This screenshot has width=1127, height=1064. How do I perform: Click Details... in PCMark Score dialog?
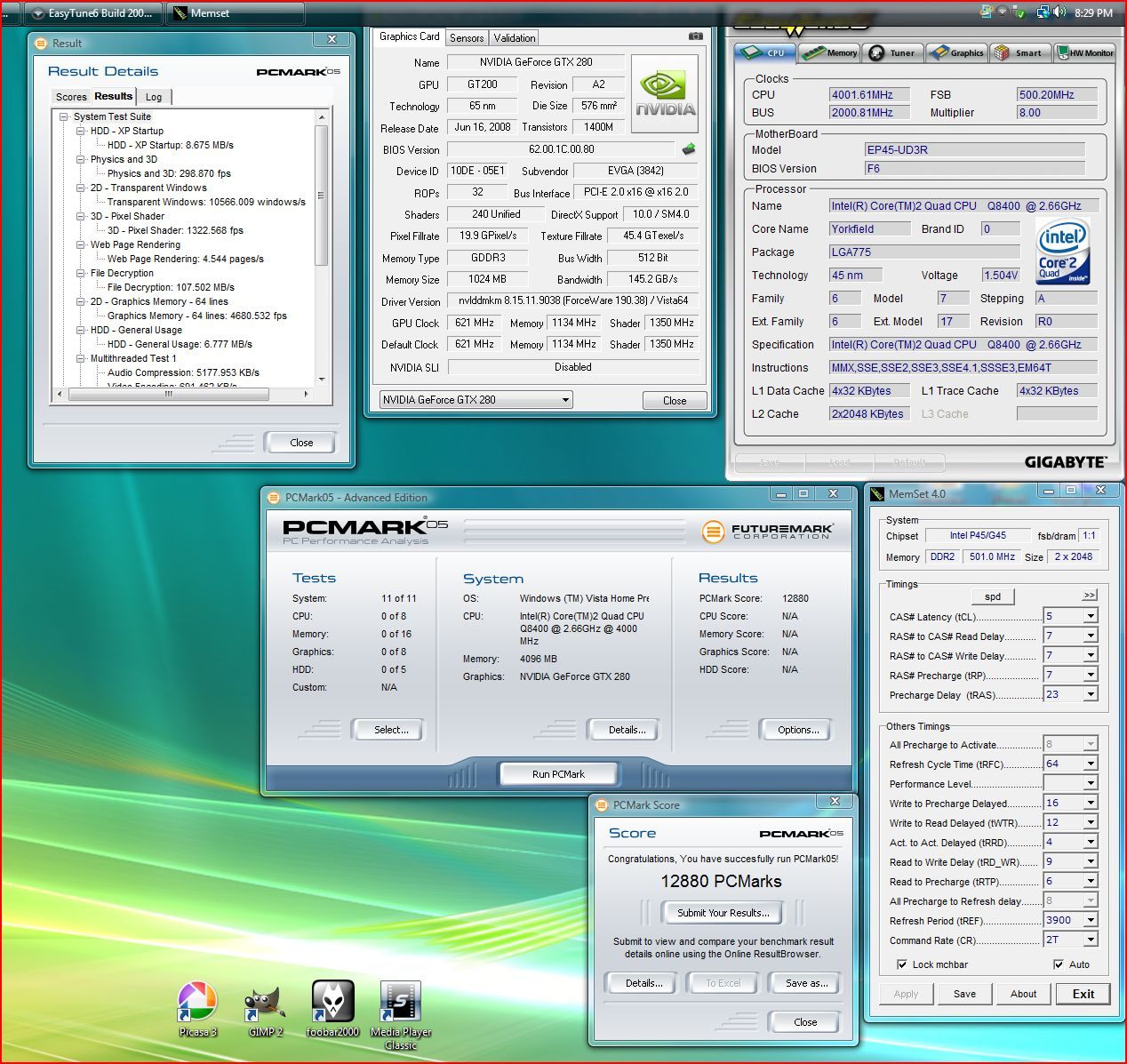[643, 983]
